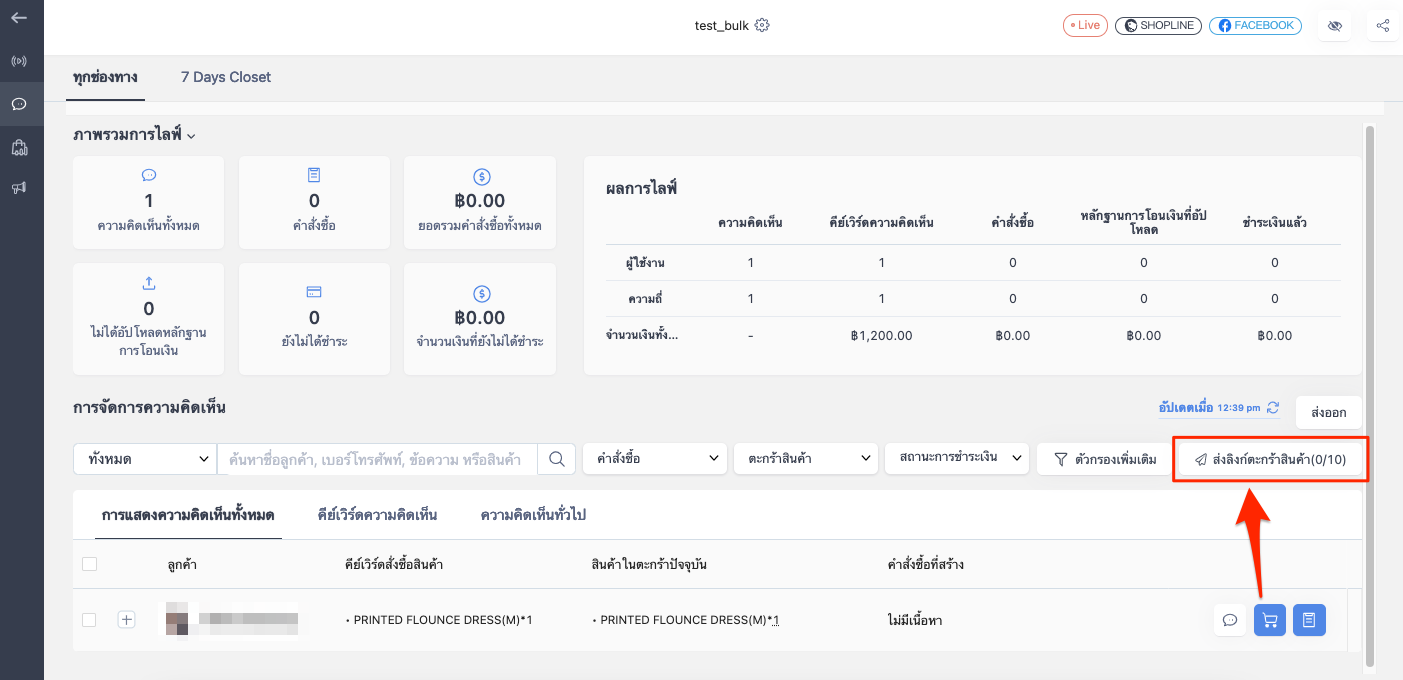The image size is (1403, 680).
Task: Click the refresh icon beside อัปเดตเมื่อ
Action: (1273, 408)
